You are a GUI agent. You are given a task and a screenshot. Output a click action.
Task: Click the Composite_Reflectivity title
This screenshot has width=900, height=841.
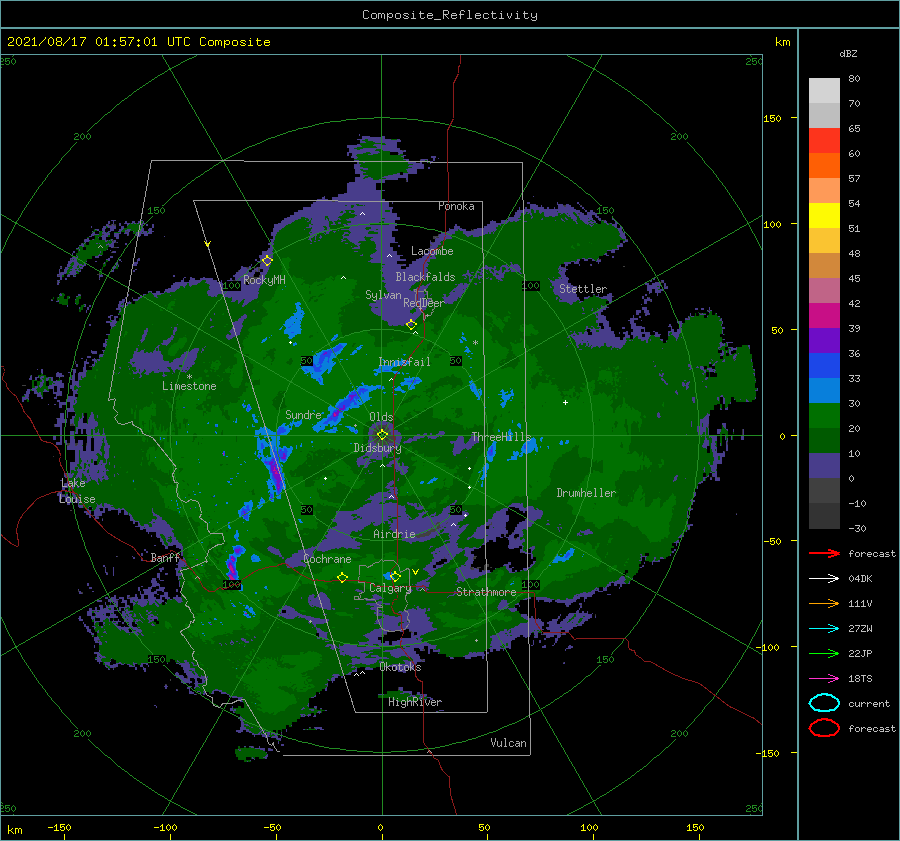450,15
